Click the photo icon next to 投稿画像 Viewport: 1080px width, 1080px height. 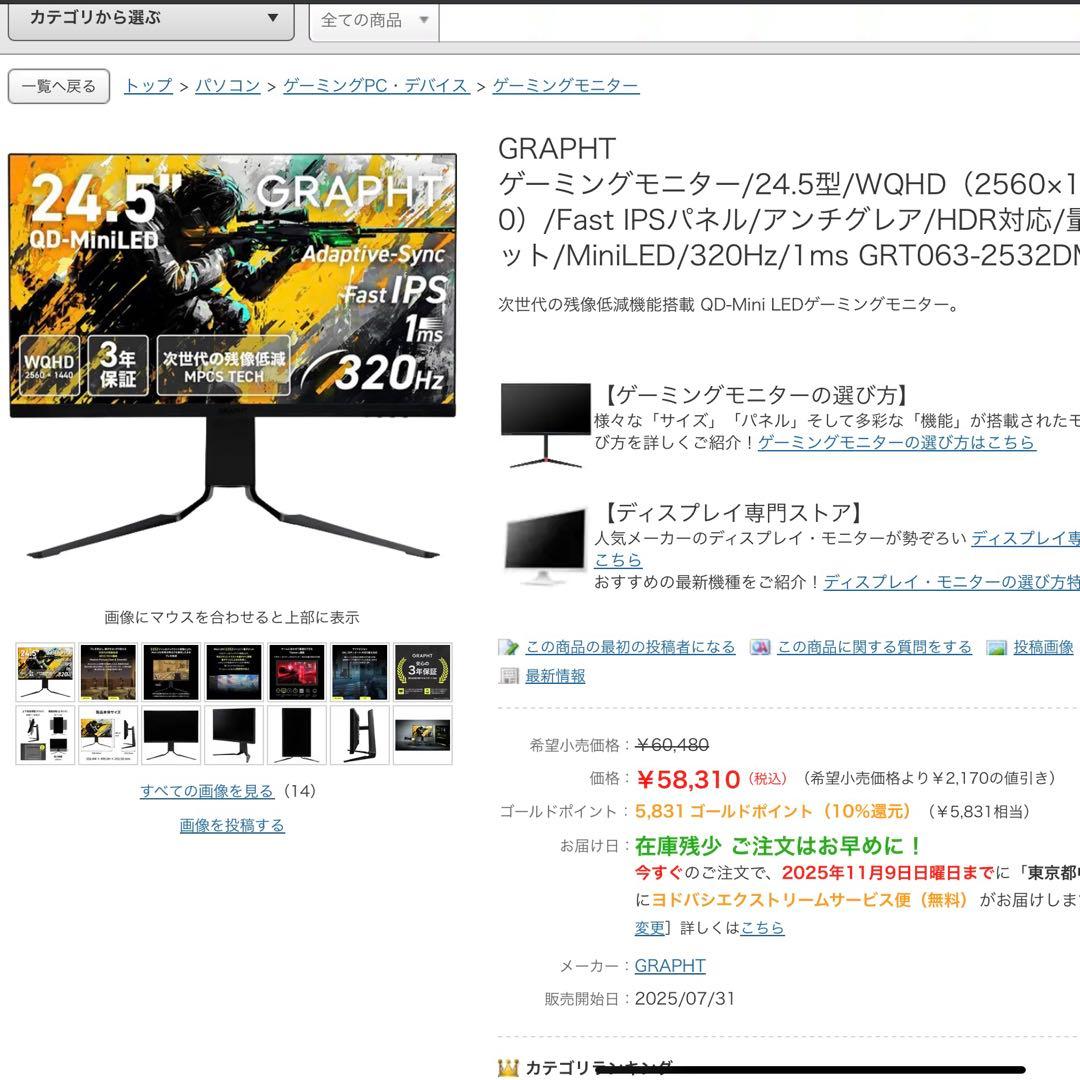[x=994, y=646]
